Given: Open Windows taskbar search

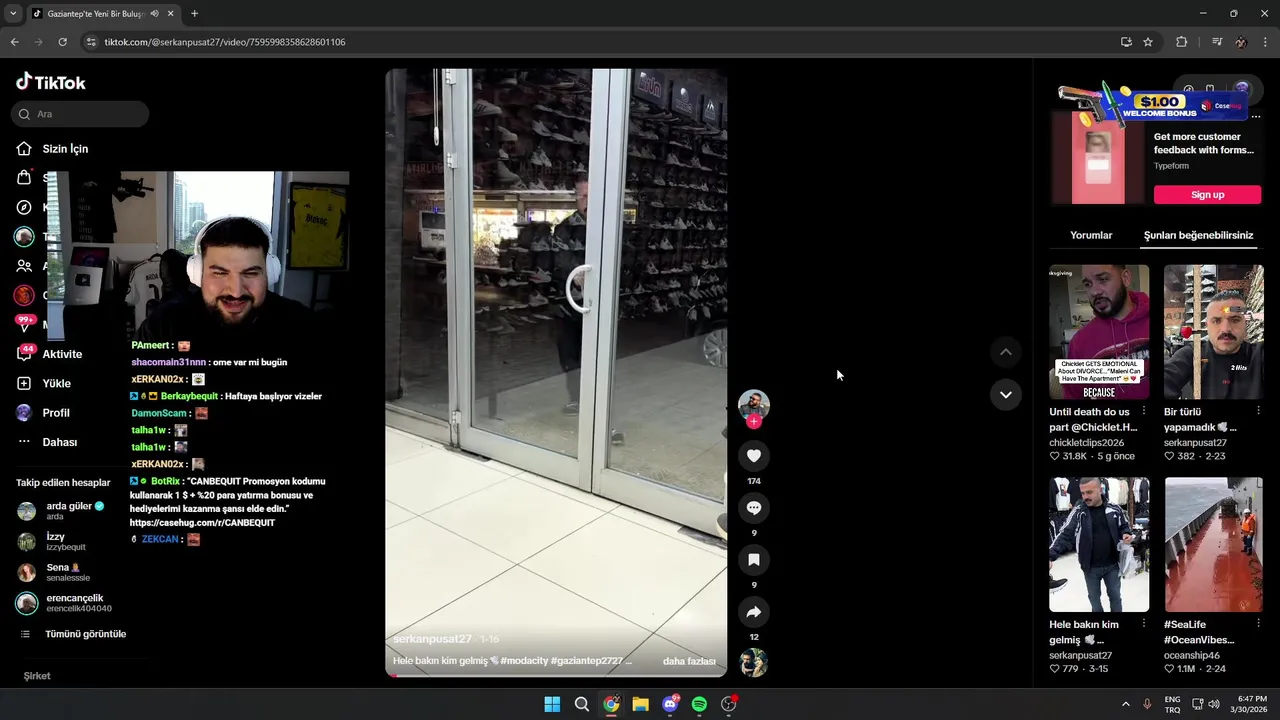Looking at the screenshot, I should (581, 704).
